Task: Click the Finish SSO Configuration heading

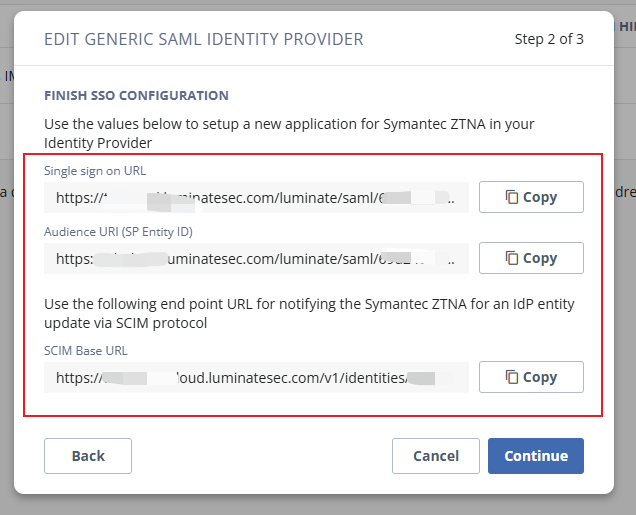Action: coord(136,96)
